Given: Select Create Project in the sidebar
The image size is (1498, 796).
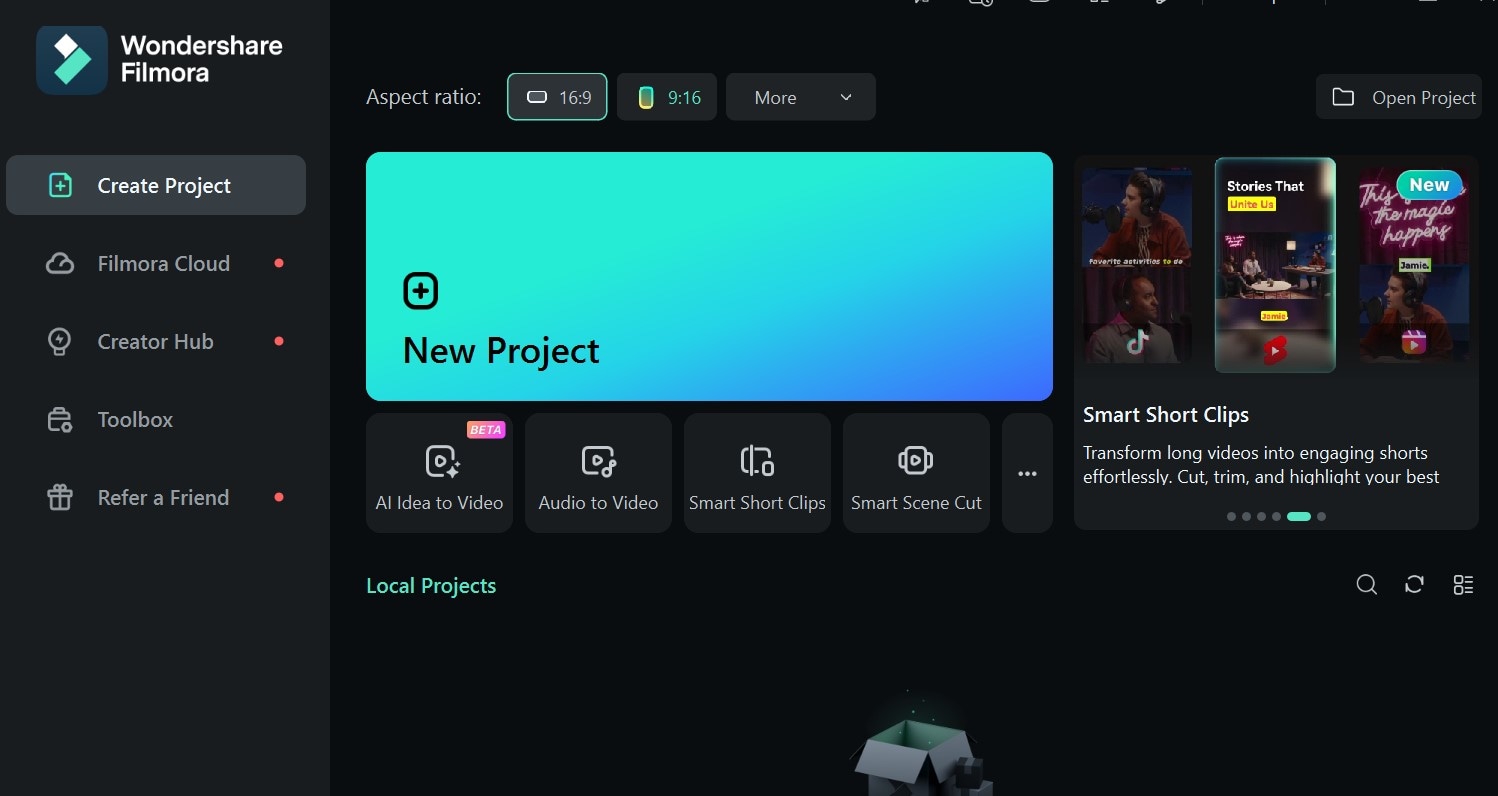Looking at the screenshot, I should click(x=156, y=185).
